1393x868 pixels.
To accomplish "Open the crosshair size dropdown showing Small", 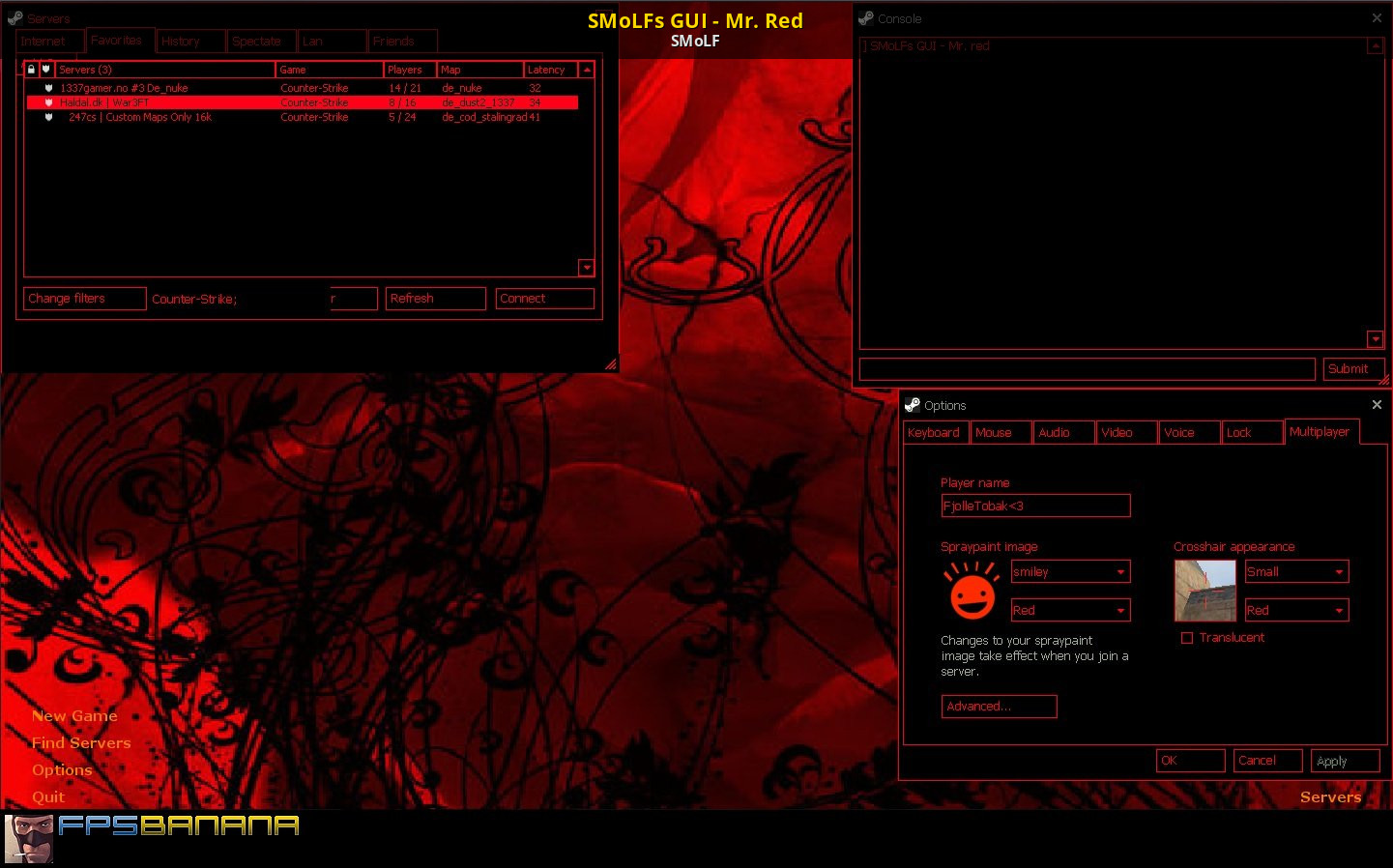I will [1296, 571].
